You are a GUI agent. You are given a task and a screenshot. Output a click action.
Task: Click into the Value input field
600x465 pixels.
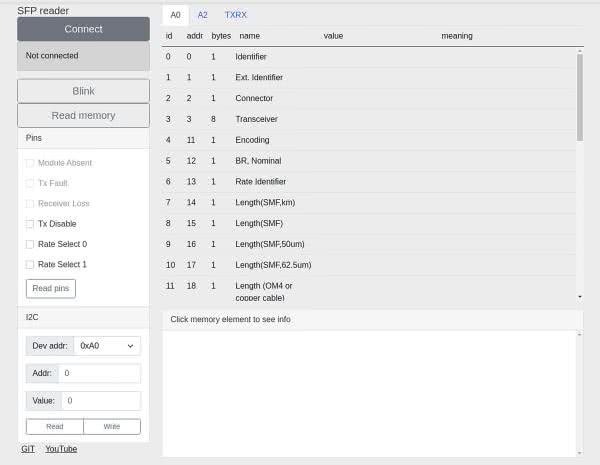click(99, 400)
